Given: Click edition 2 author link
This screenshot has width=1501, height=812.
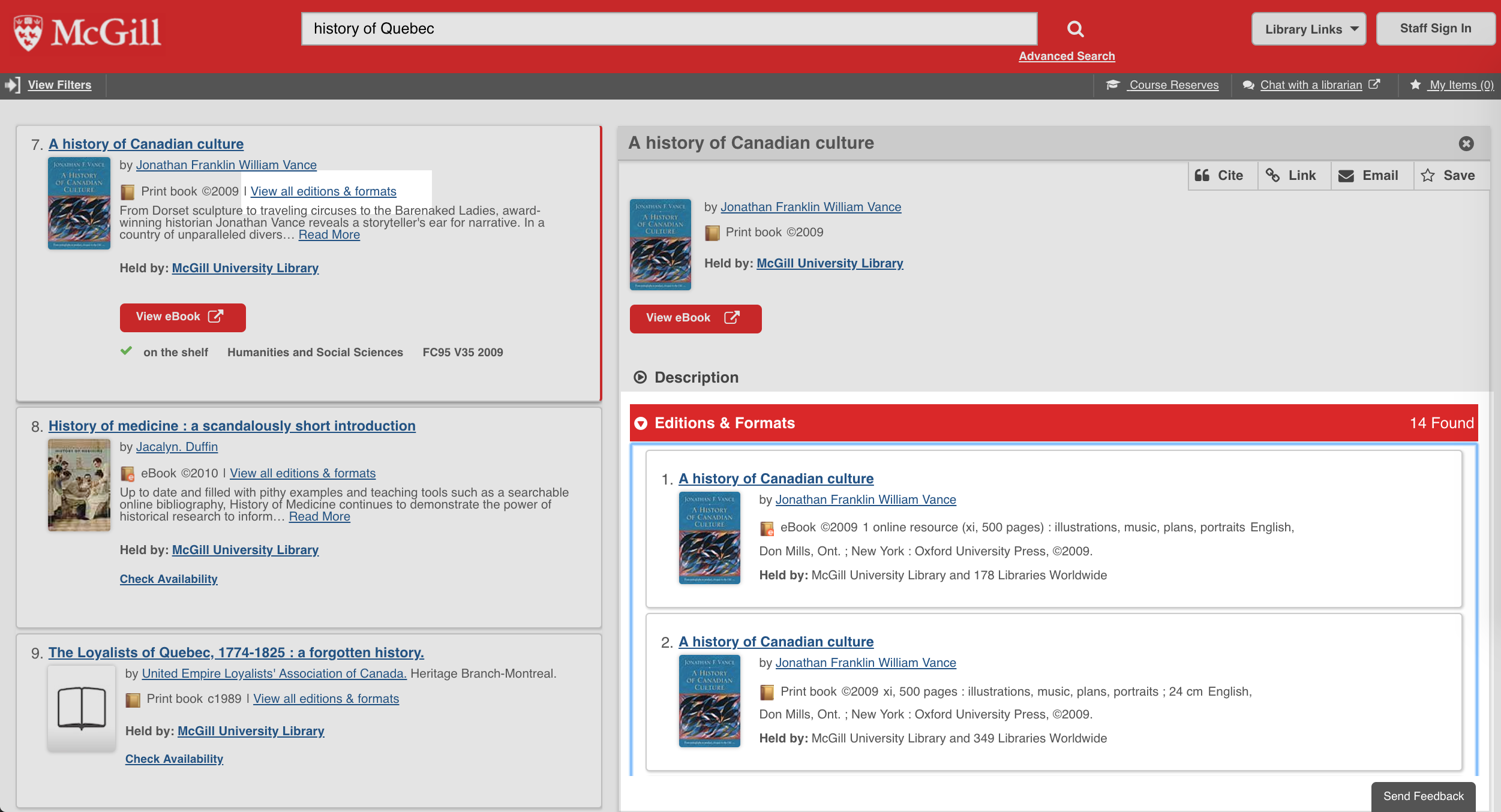Looking at the screenshot, I should (x=866, y=663).
